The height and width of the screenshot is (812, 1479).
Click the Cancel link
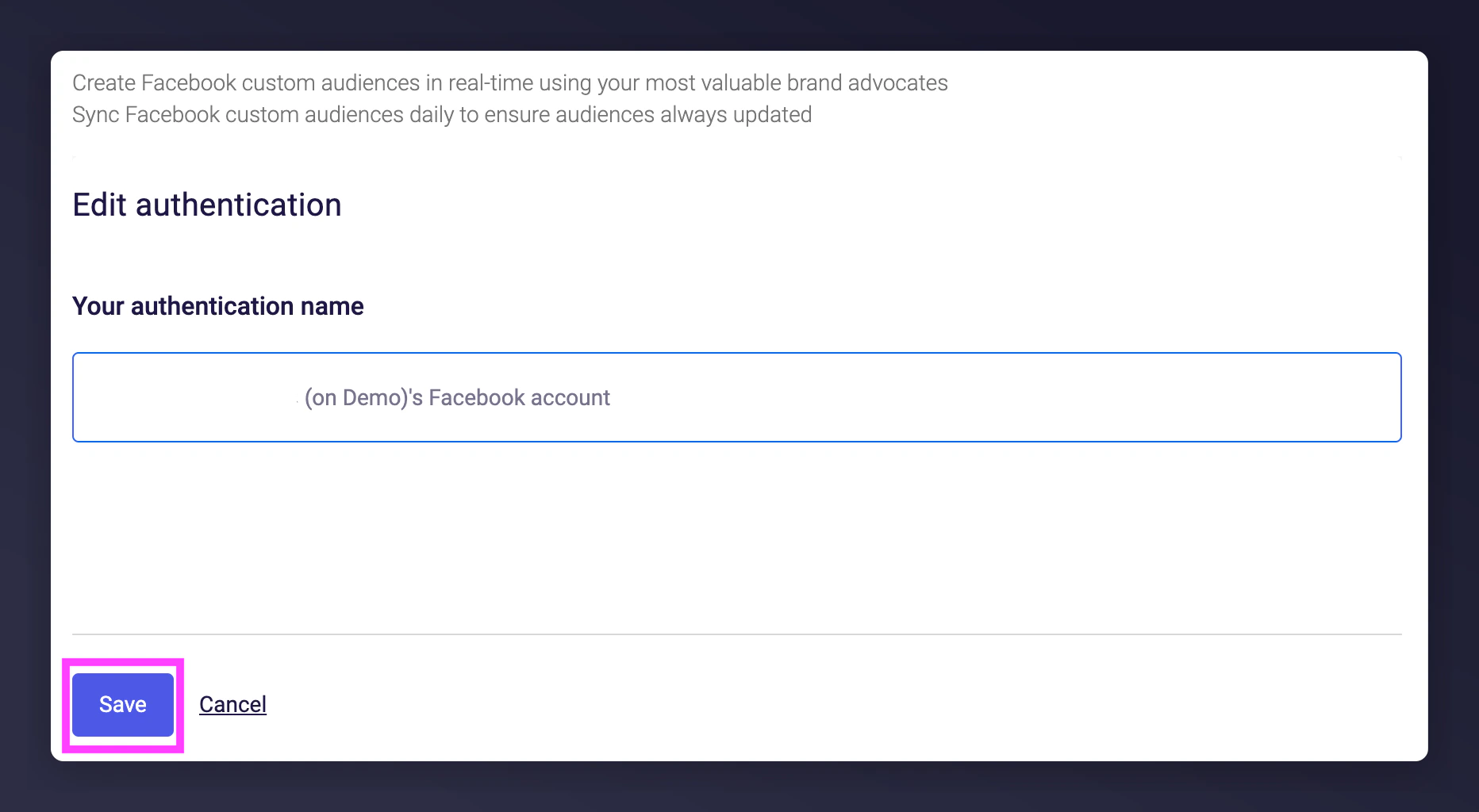(x=232, y=704)
